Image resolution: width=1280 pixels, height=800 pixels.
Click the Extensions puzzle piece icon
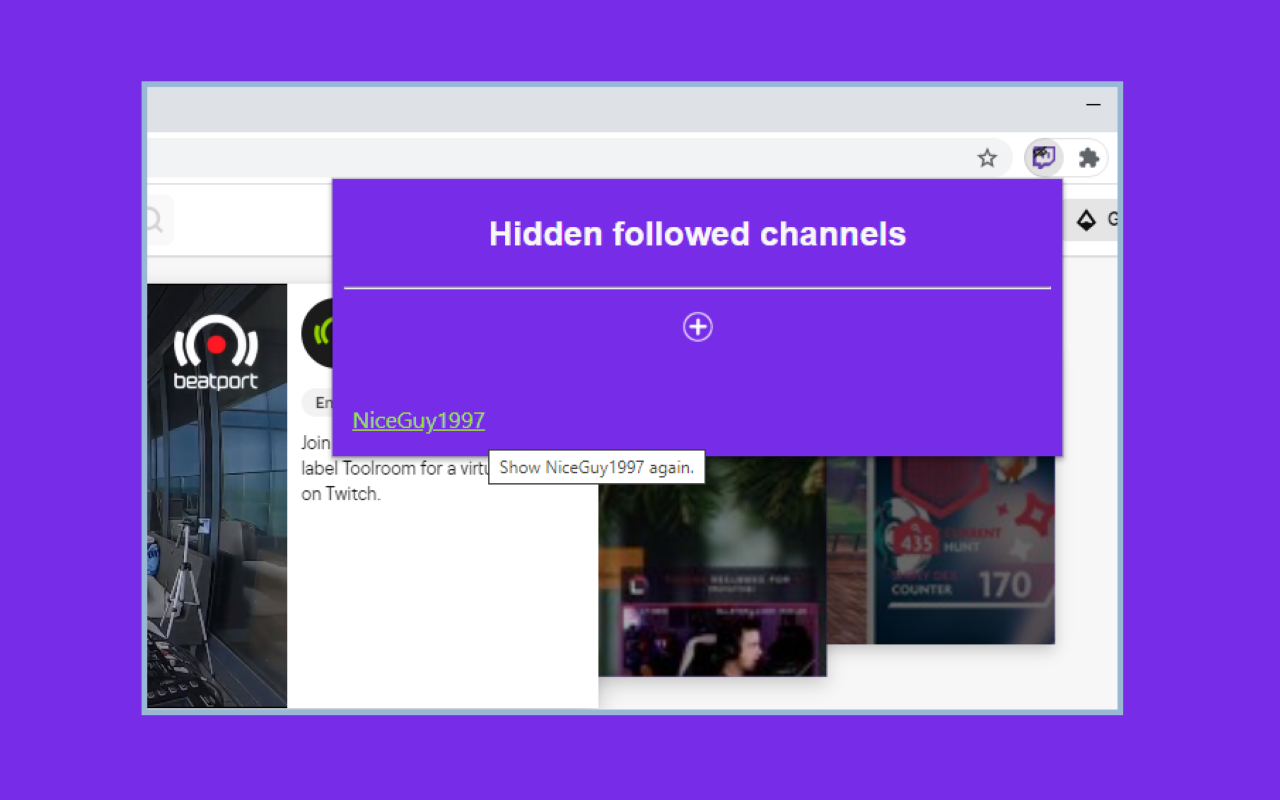click(x=1088, y=157)
